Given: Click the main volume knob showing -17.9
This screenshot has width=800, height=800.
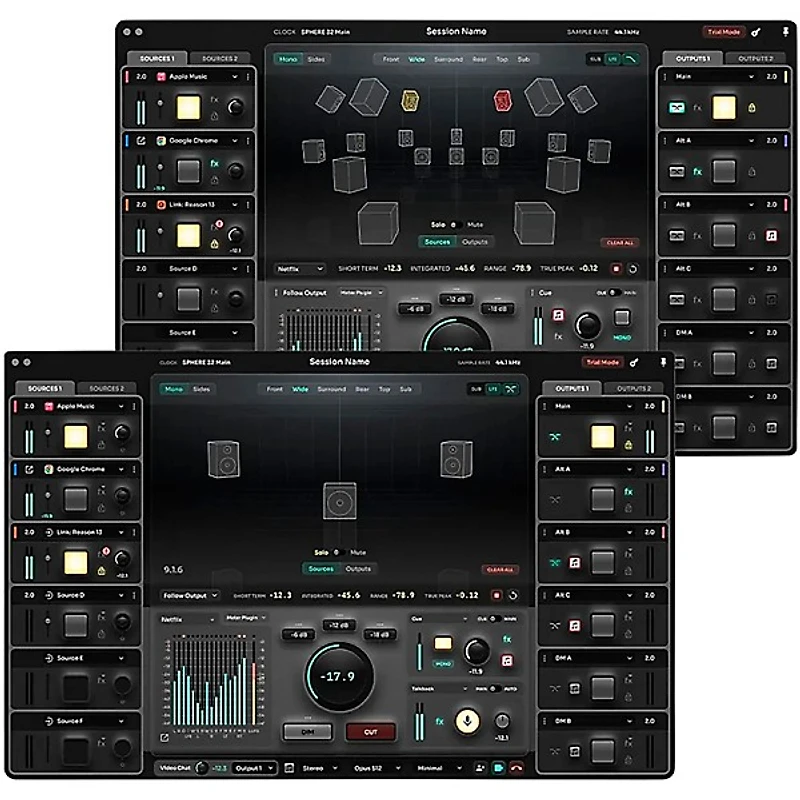Looking at the screenshot, I should click(339, 676).
